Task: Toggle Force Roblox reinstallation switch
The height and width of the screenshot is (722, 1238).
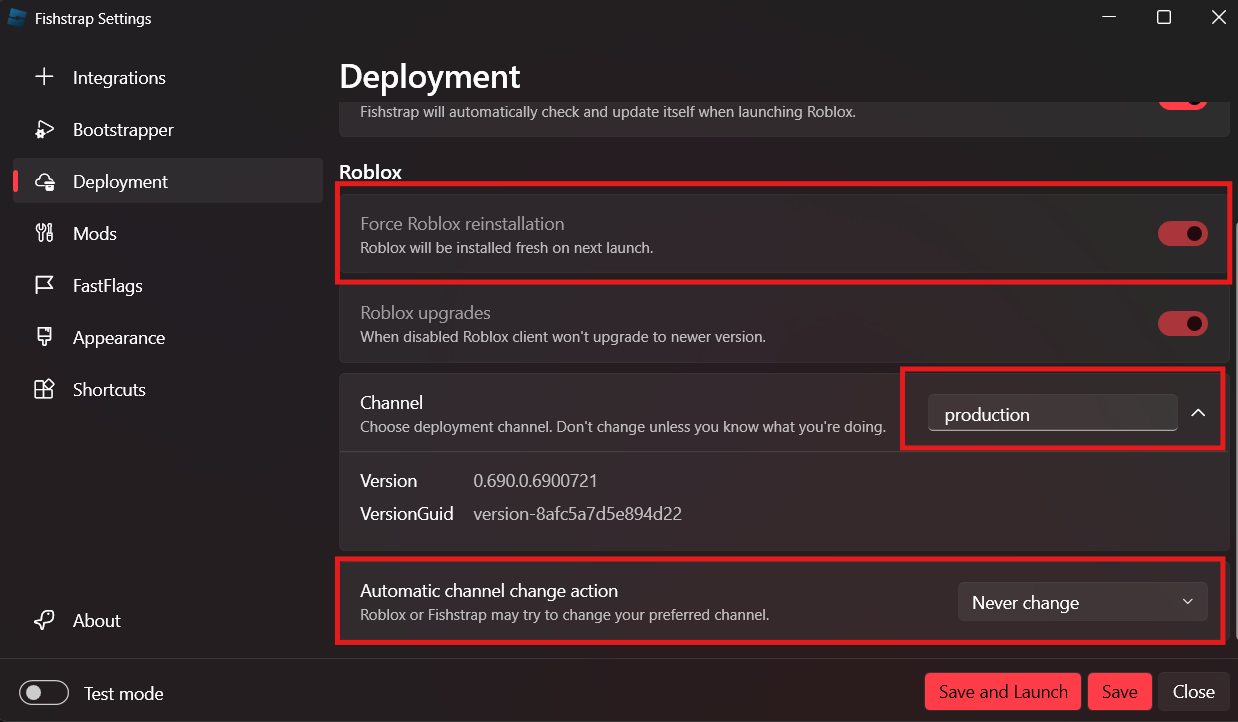Action: (1183, 233)
